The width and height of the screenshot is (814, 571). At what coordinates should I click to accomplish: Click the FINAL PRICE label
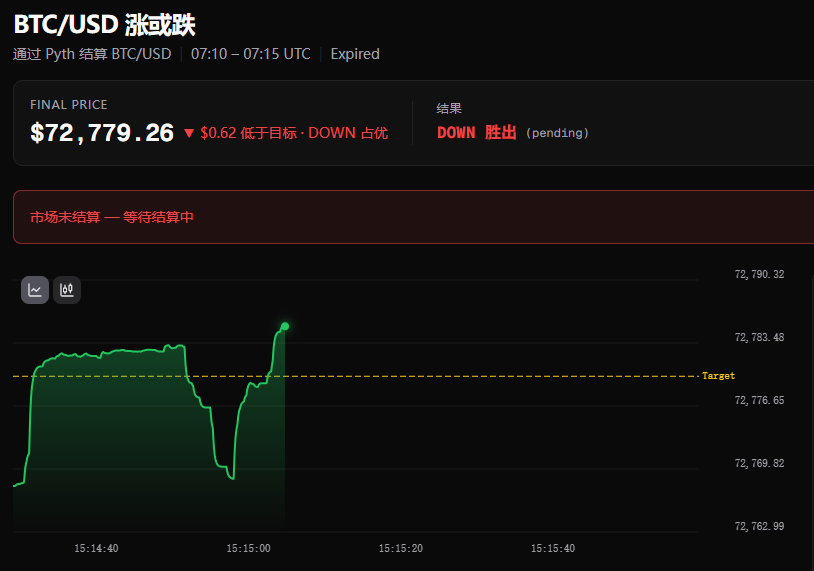coord(69,105)
